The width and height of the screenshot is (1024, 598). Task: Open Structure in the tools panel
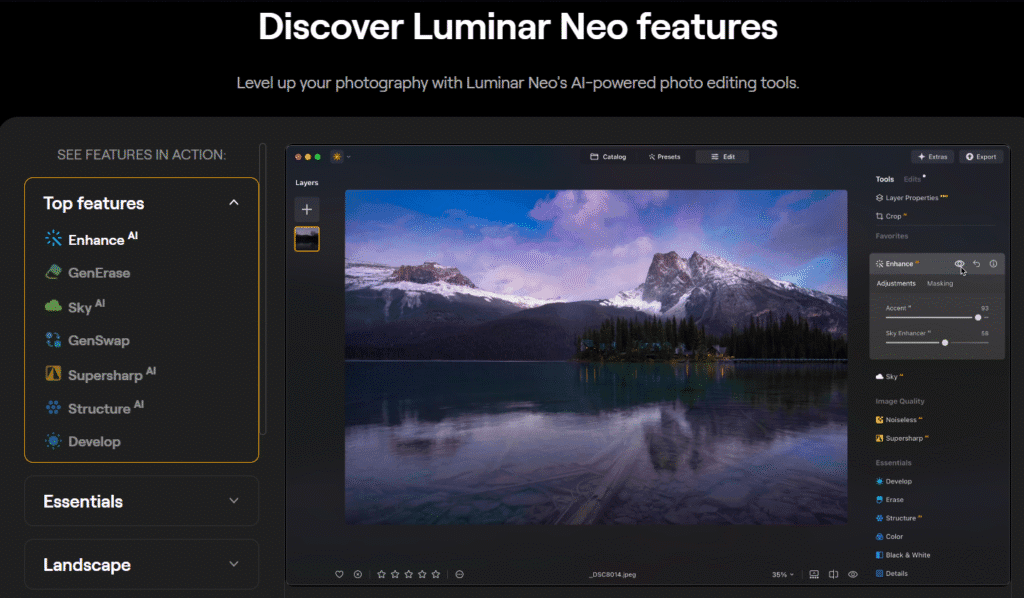899,518
